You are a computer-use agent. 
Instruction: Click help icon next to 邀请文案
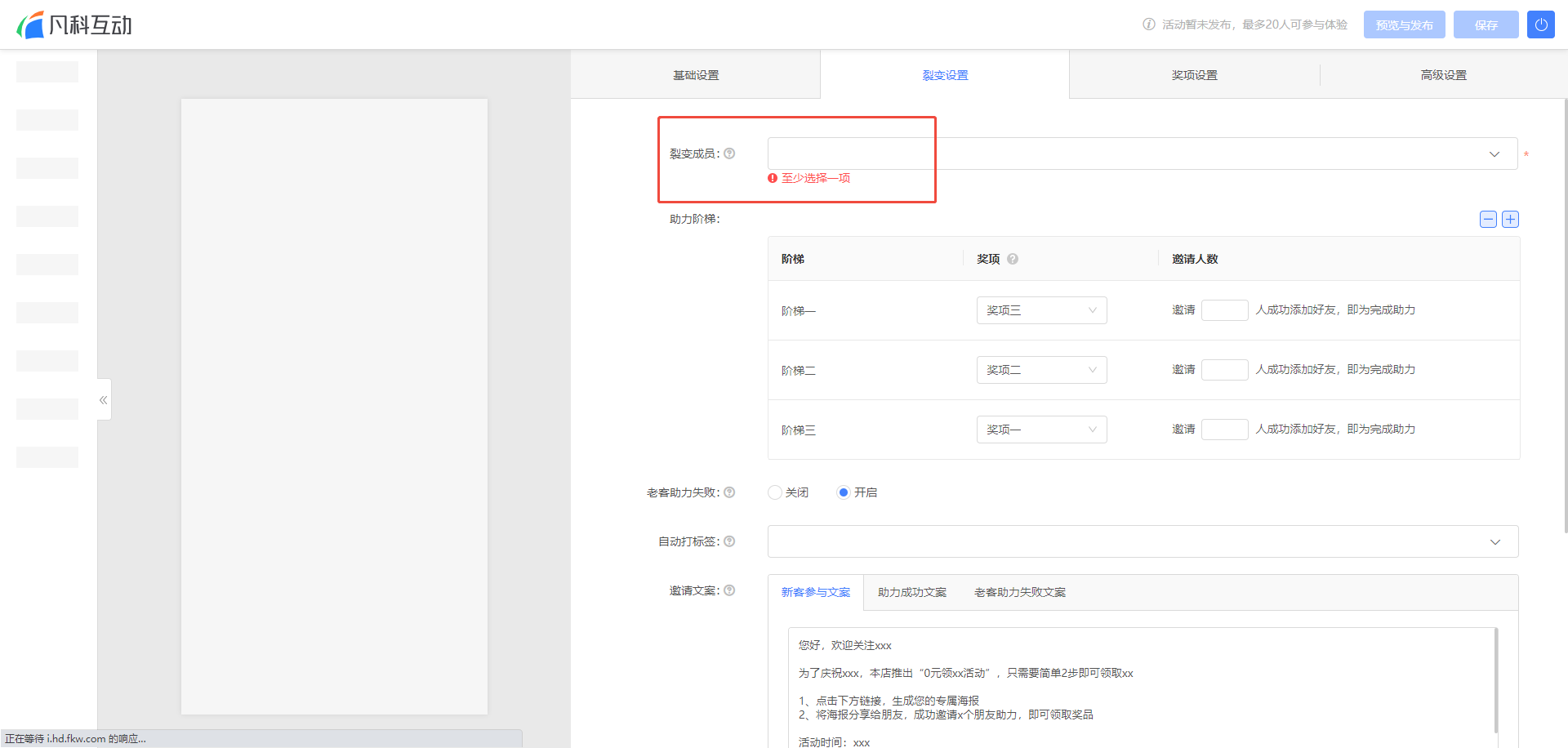pos(729,590)
